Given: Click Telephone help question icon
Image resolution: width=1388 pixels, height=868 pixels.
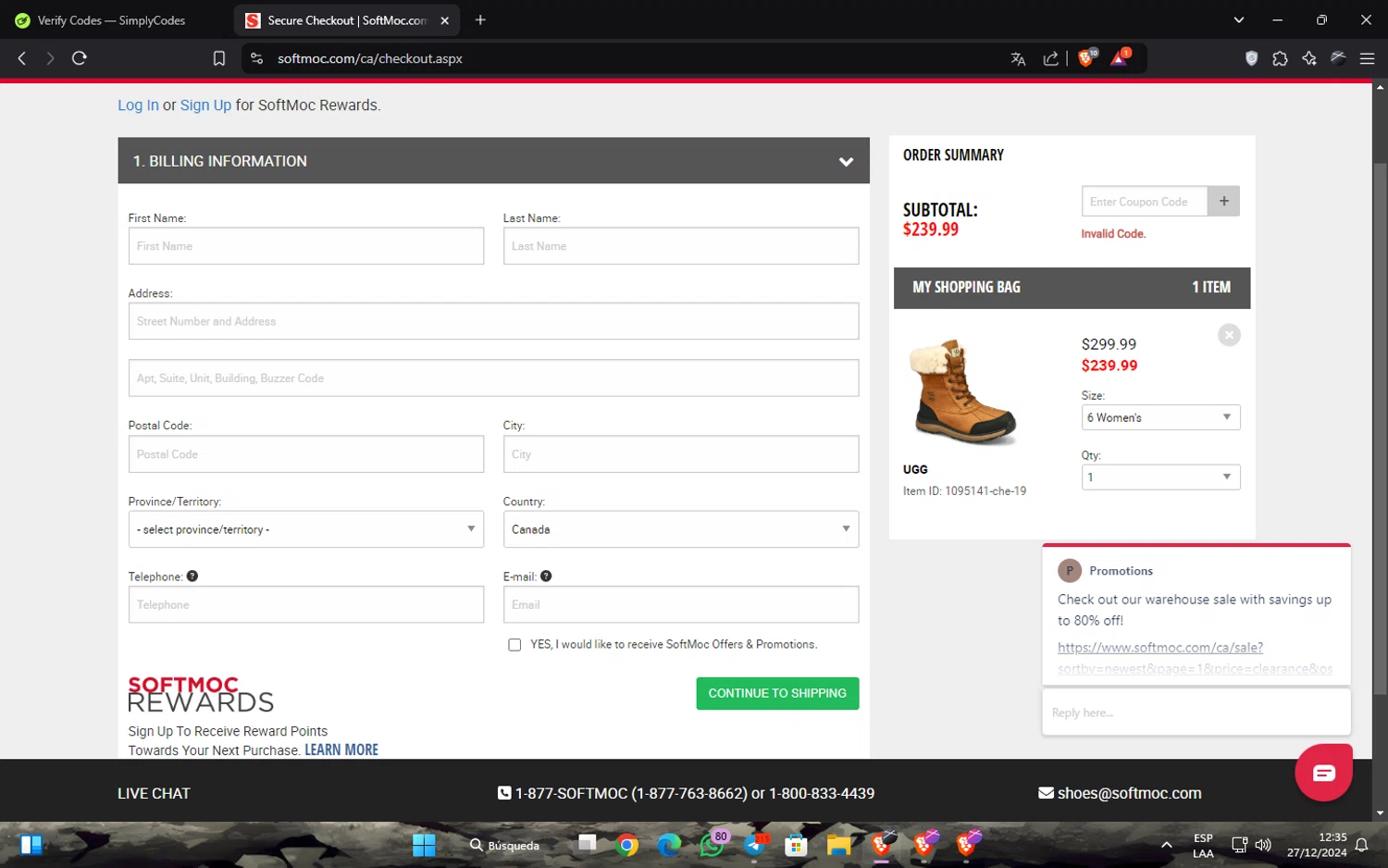Looking at the screenshot, I should click(x=192, y=576).
